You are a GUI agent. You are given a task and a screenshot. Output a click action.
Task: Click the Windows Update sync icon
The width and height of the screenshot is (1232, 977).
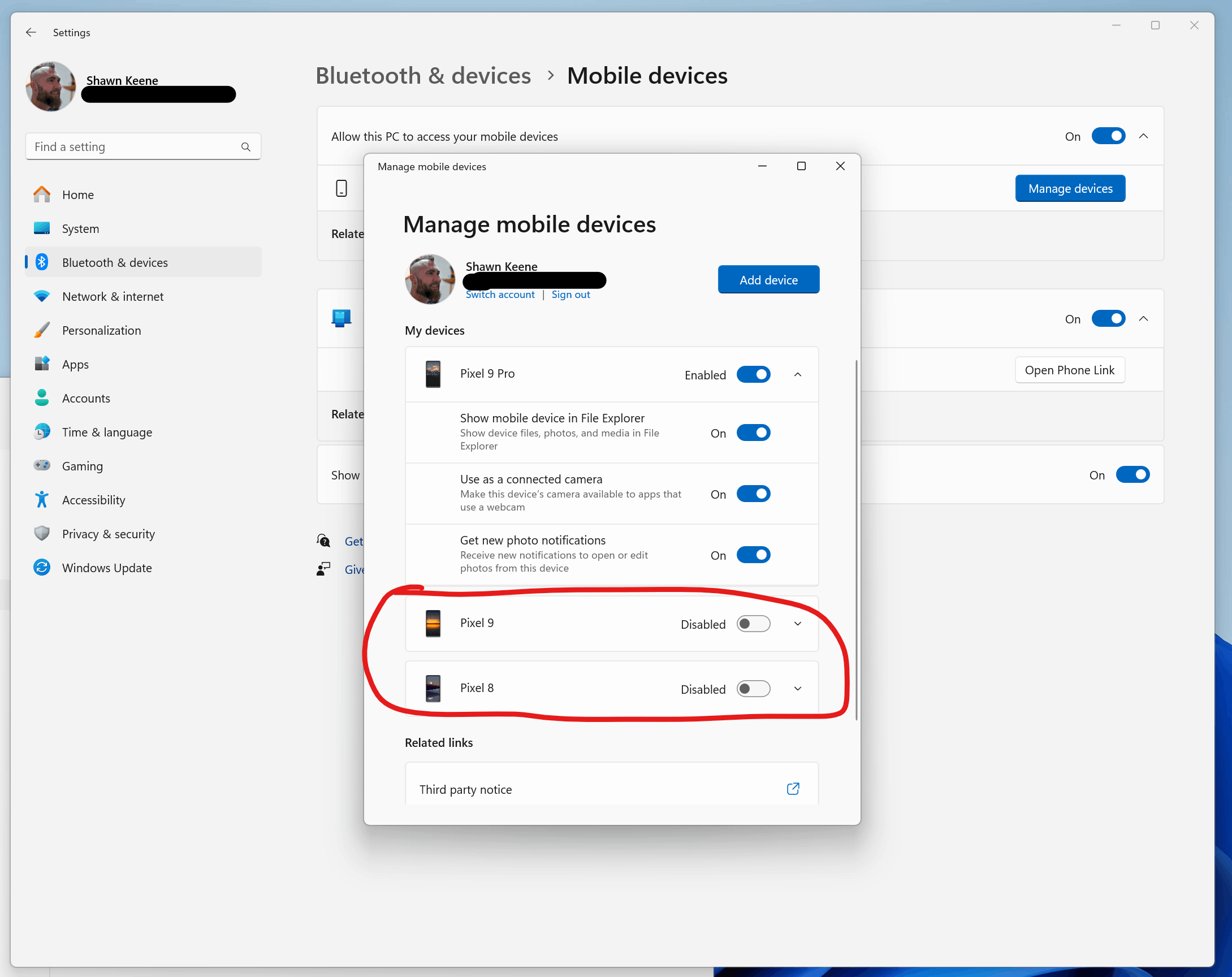click(x=42, y=567)
